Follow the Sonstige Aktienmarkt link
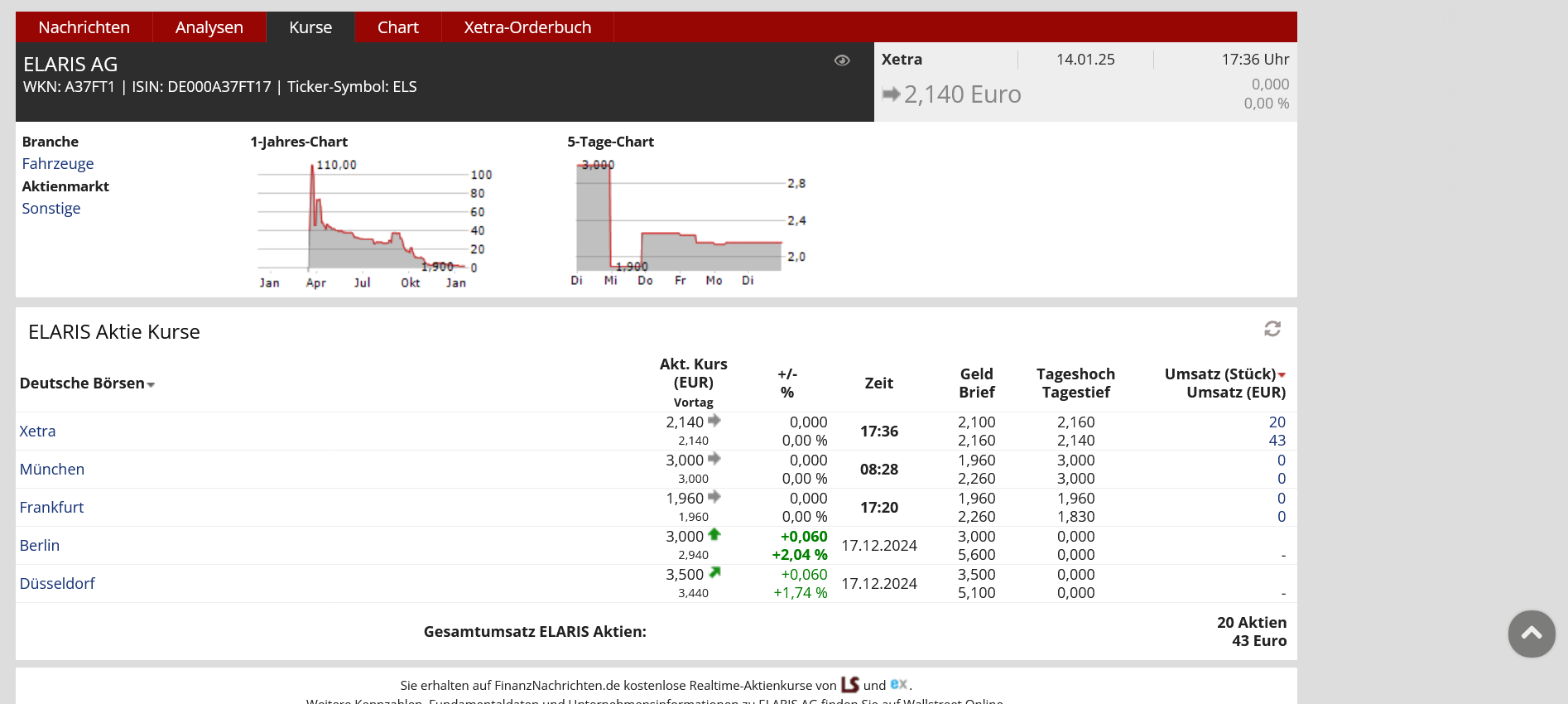1568x704 pixels. point(51,209)
